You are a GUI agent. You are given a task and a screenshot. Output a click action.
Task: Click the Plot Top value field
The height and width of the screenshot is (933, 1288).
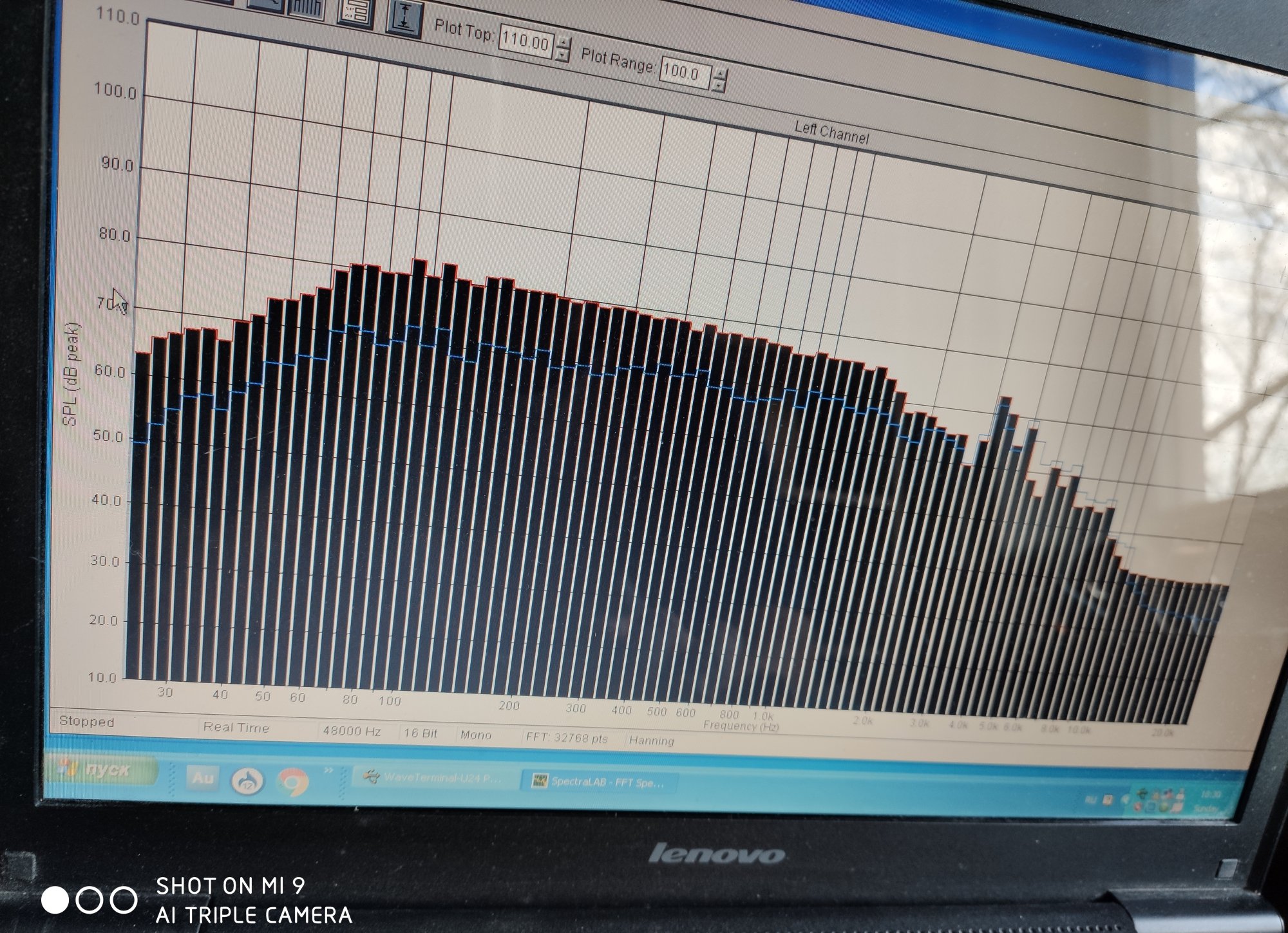(x=526, y=43)
